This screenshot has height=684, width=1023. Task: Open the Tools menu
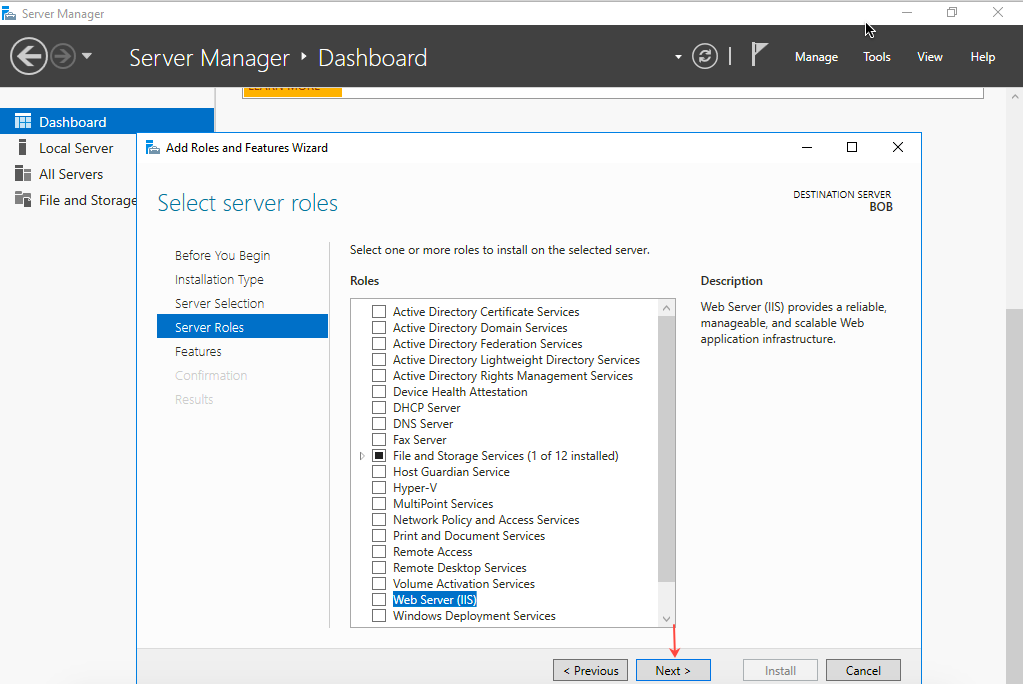876,57
